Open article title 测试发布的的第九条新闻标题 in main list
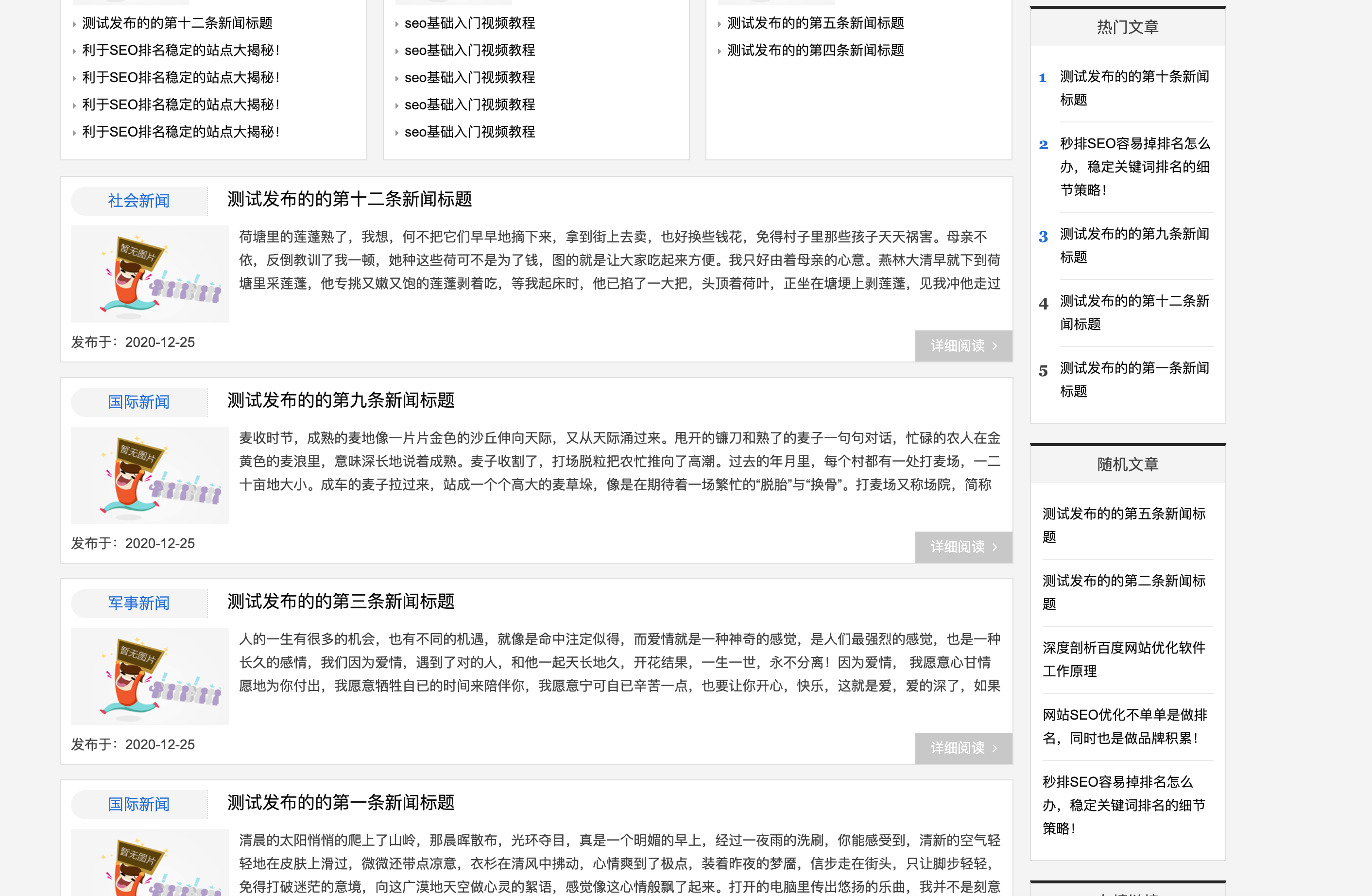Viewport: 1372px width, 896px height. tap(341, 400)
